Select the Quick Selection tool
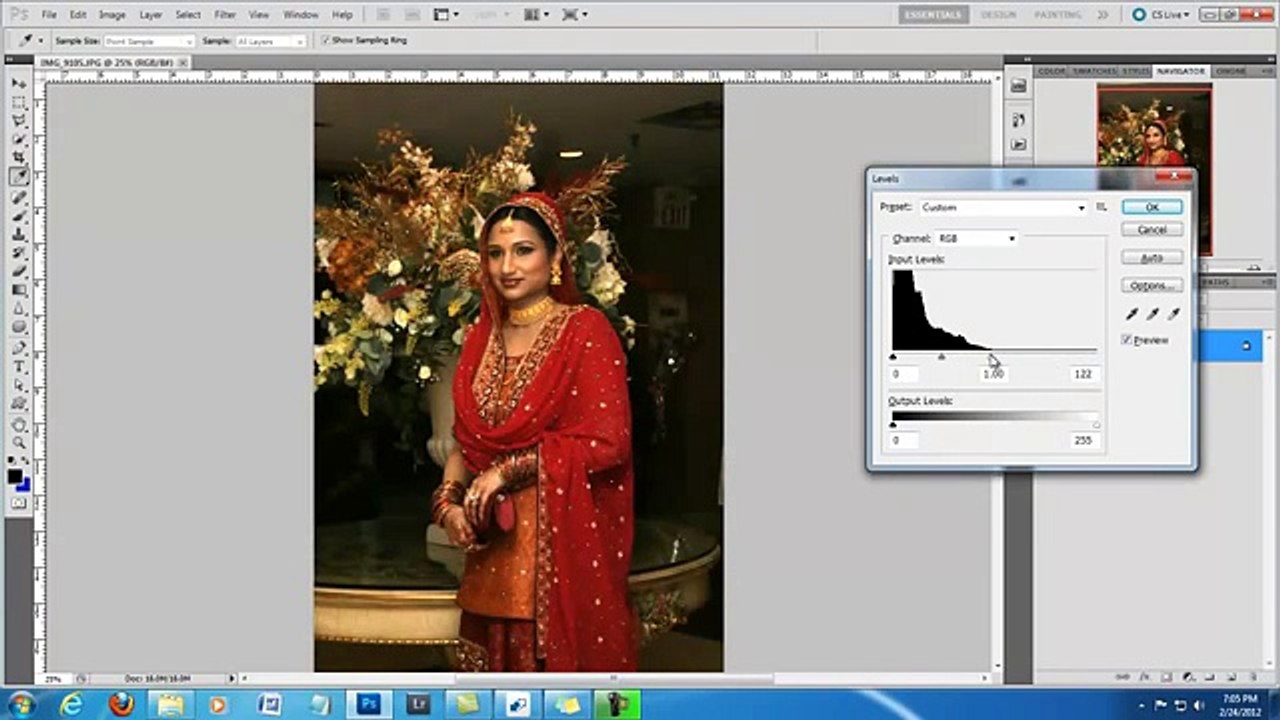1280x720 pixels. 19,139
